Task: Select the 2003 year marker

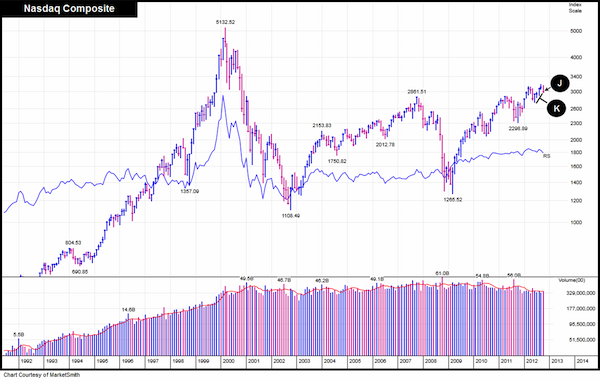Action: point(304,361)
